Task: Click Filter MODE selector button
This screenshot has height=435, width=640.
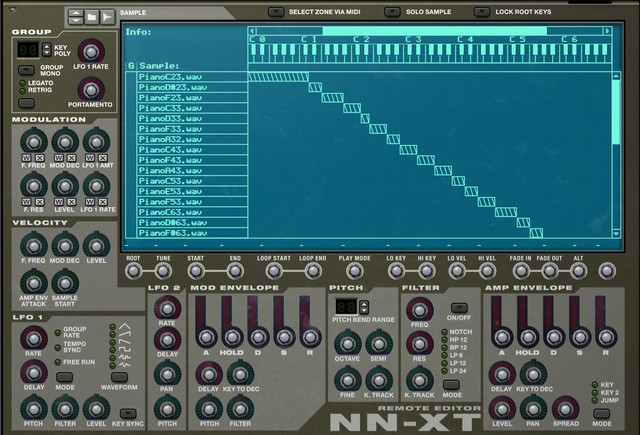Action: coord(451,384)
